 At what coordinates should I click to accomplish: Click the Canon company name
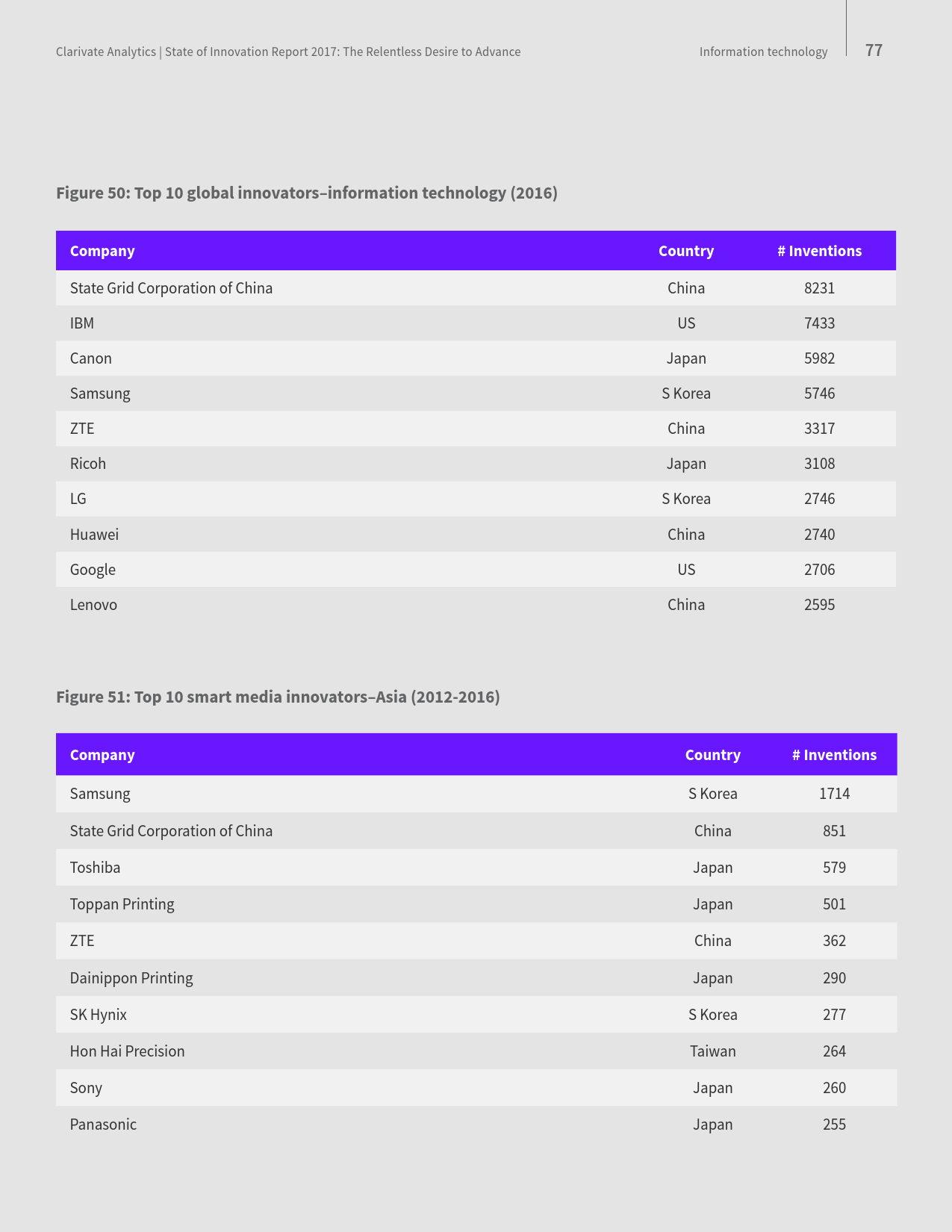click(x=91, y=358)
